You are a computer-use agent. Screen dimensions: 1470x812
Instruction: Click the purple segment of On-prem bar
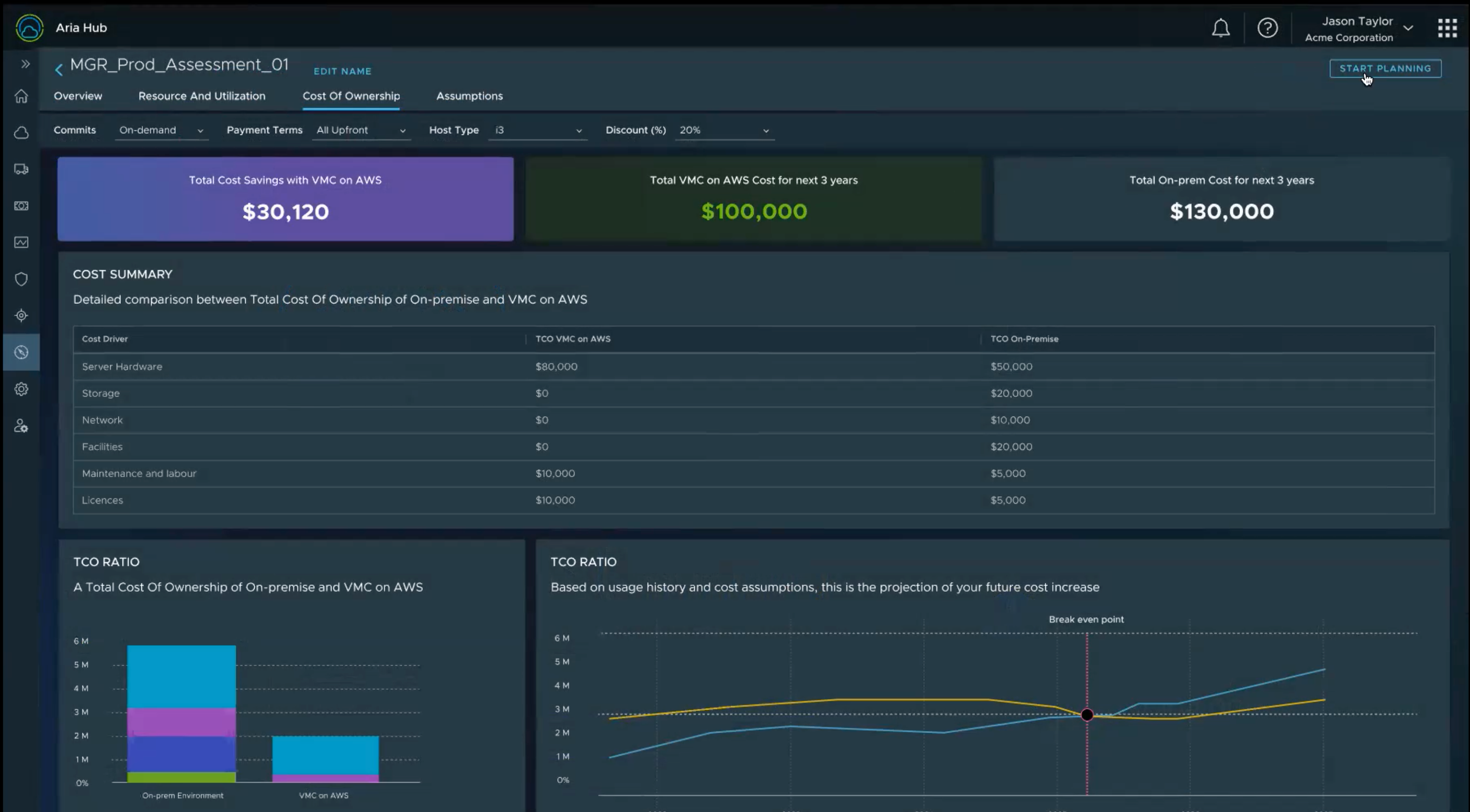click(x=182, y=722)
